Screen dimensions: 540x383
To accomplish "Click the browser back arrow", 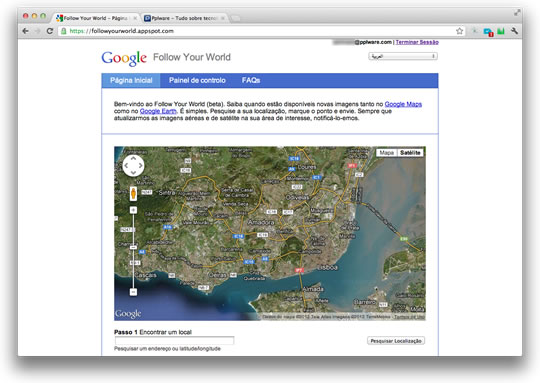I will click(x=25, y=31).
